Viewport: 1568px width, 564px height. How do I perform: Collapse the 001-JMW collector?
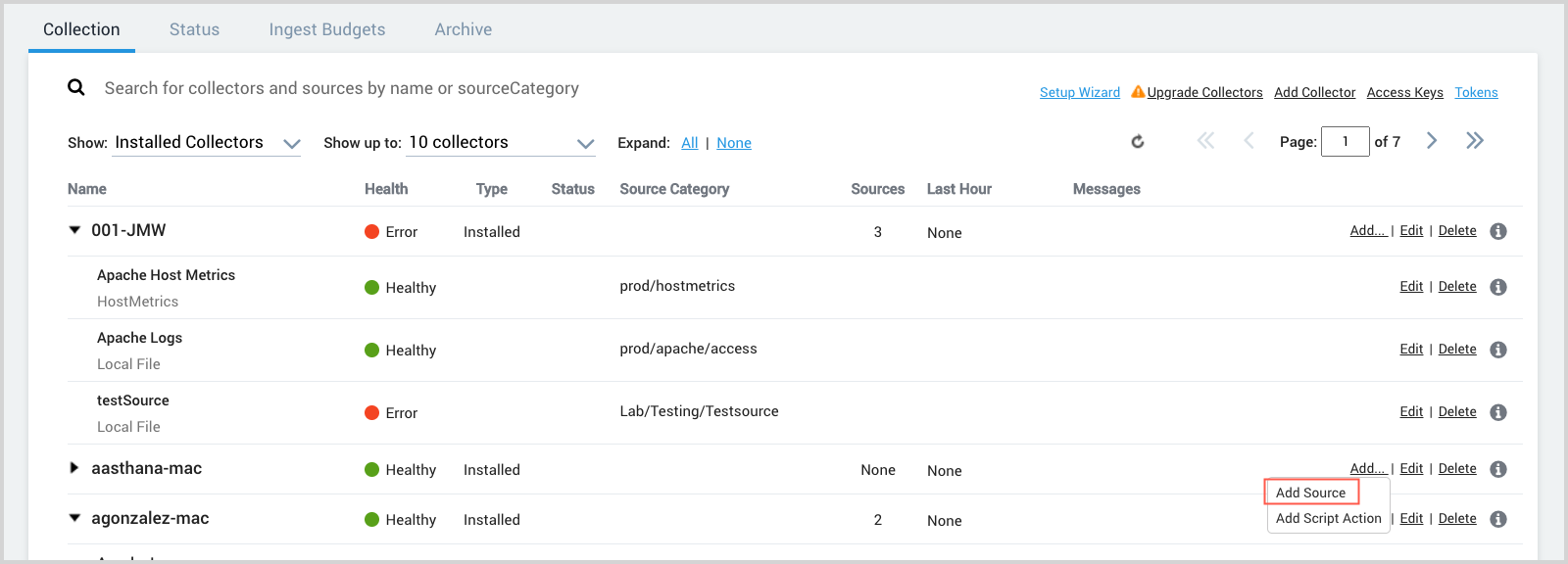click(74, 230)
